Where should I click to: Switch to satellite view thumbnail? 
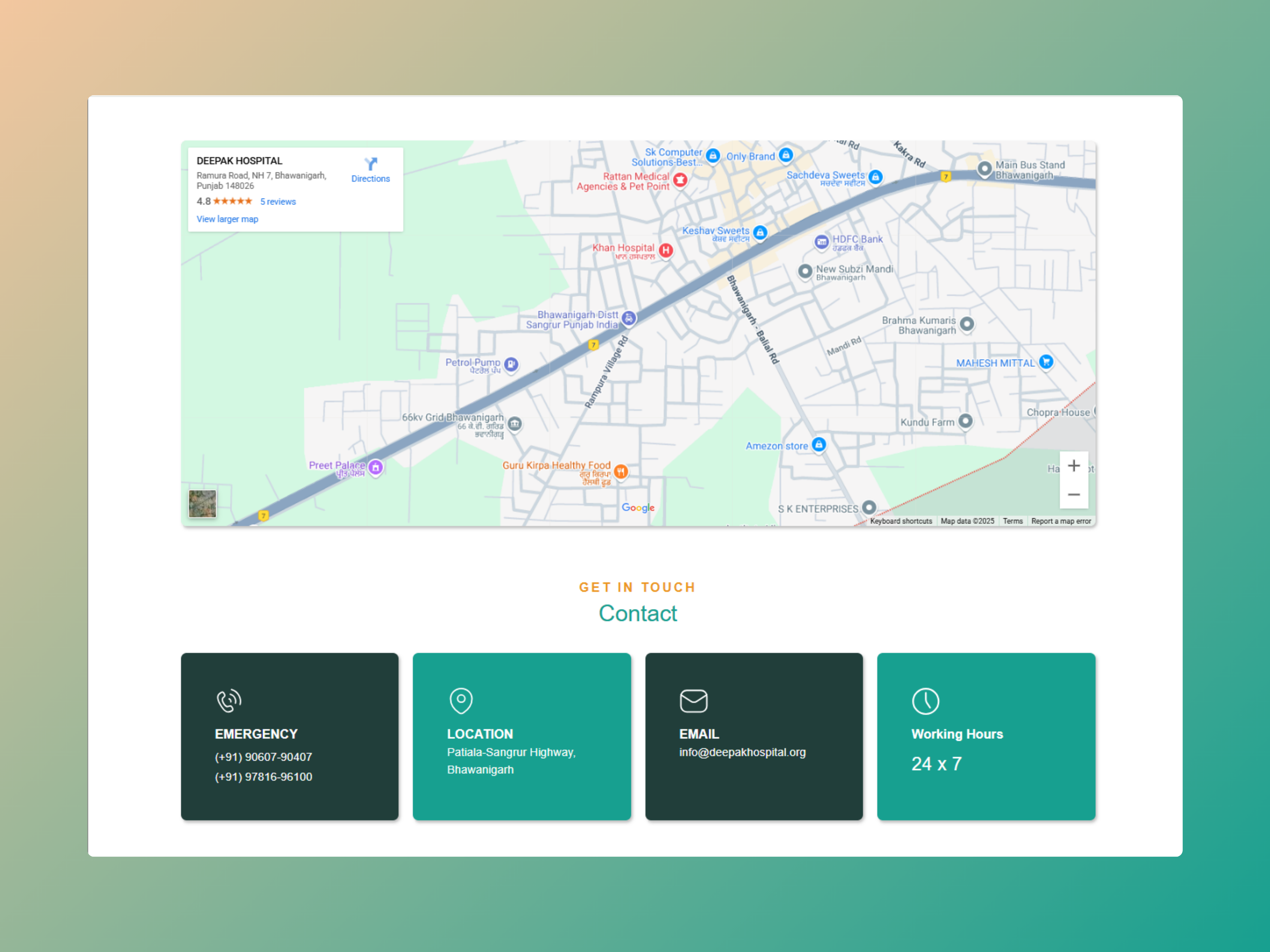coord(202,503)
